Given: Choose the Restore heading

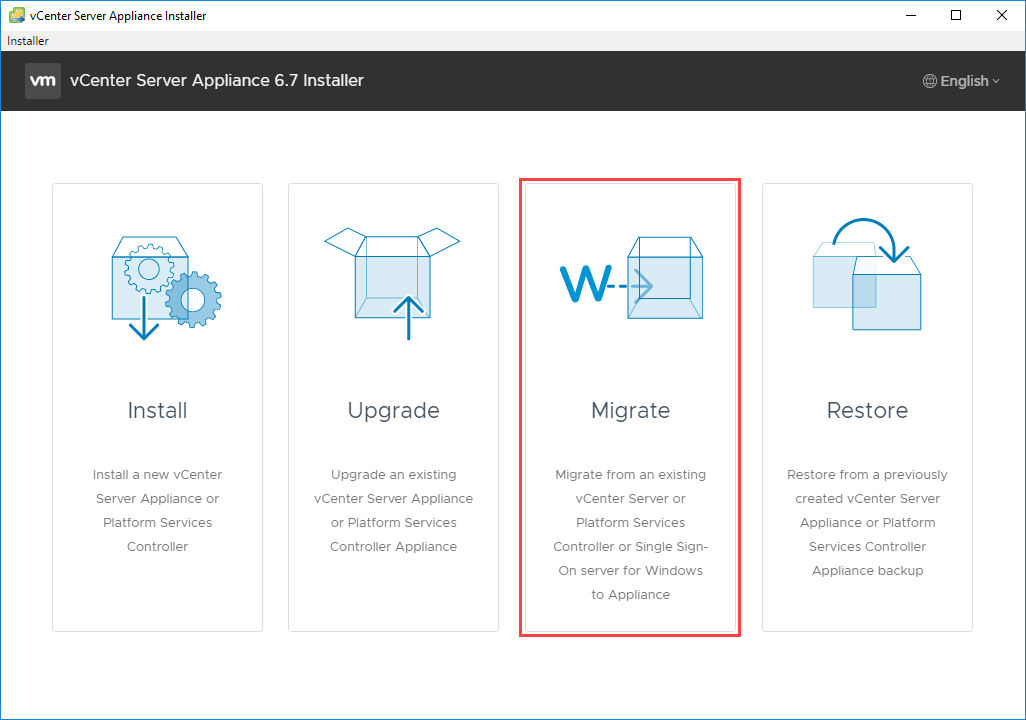Looking at the screenshot, I should [x=867, y=410].
